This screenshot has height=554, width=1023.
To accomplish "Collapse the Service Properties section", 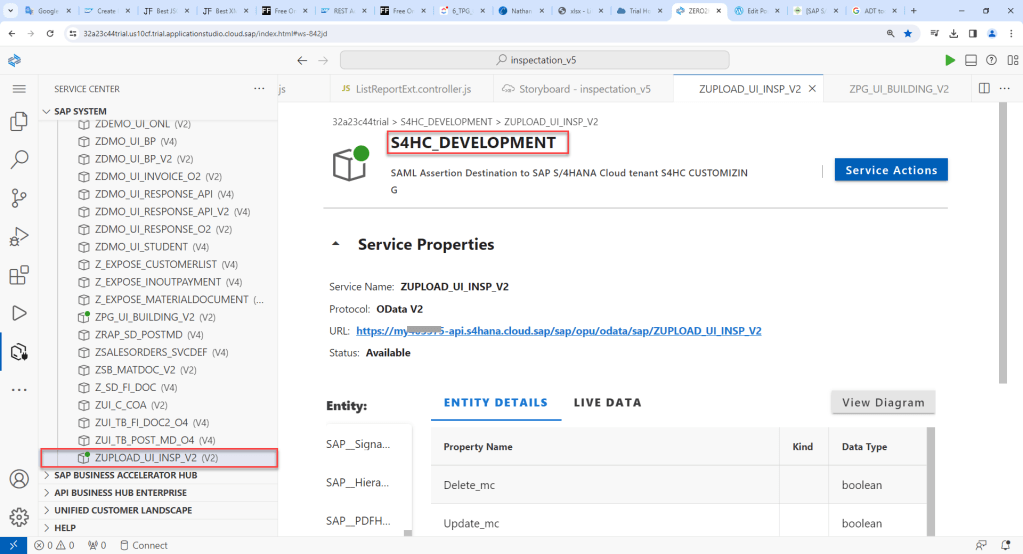I will point(336,244).
